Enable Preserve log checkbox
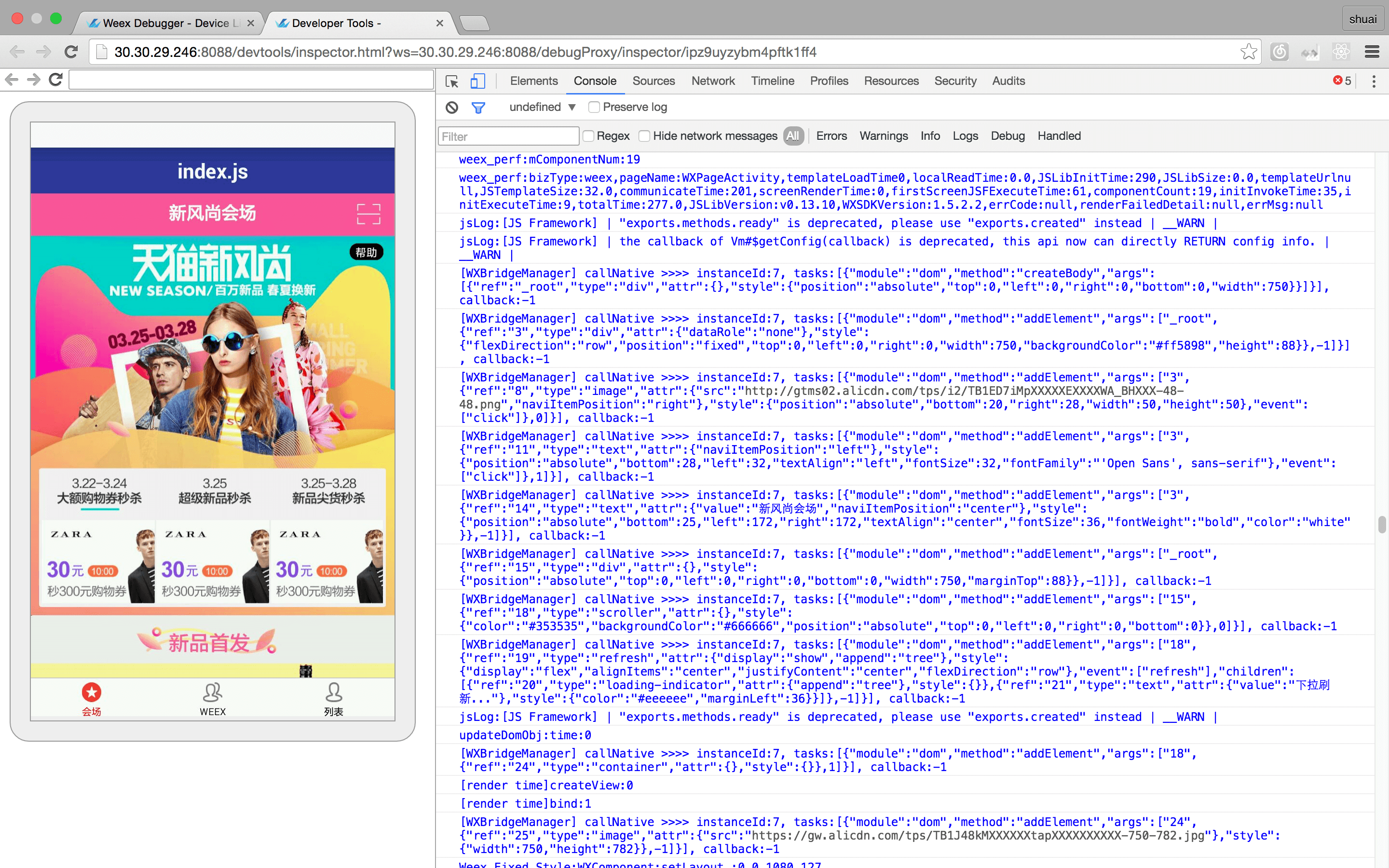This screenshot has width=1389, height=868. pyautogui.click(x=594, y=108)
